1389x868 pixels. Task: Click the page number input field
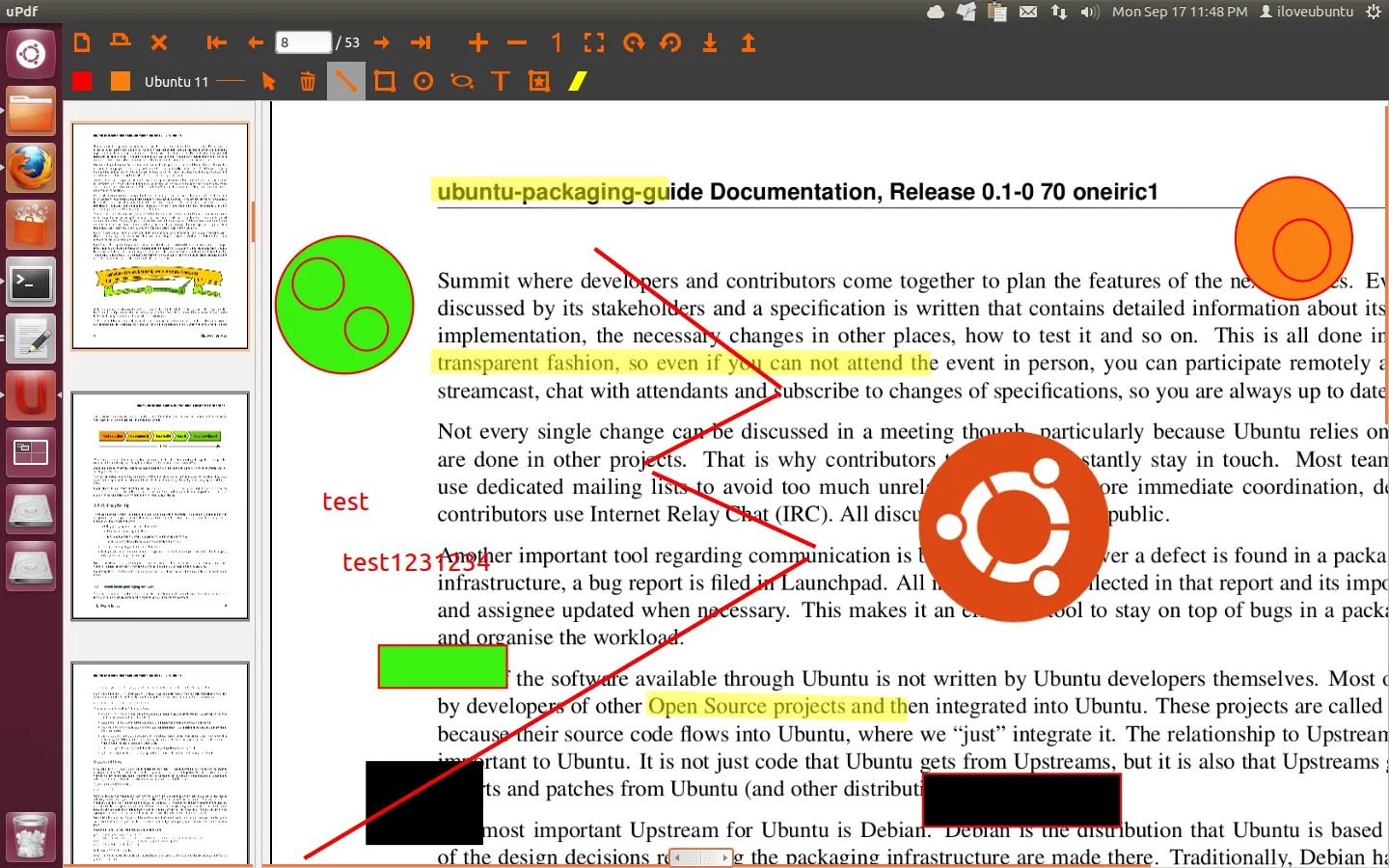[303, 42]
